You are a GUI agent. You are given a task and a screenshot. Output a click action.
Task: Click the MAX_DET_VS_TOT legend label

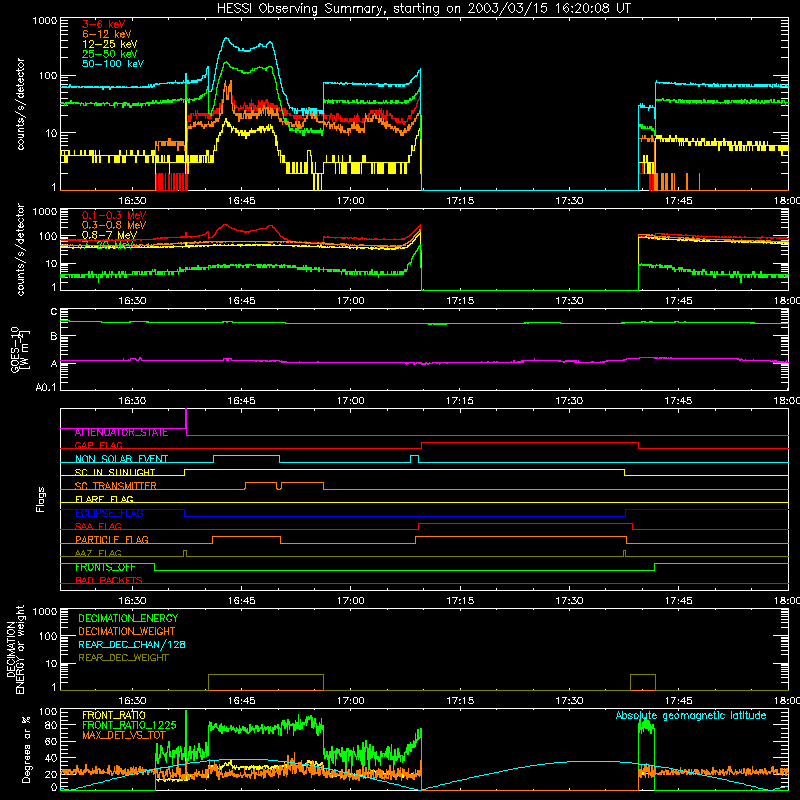tap(124, 735)
